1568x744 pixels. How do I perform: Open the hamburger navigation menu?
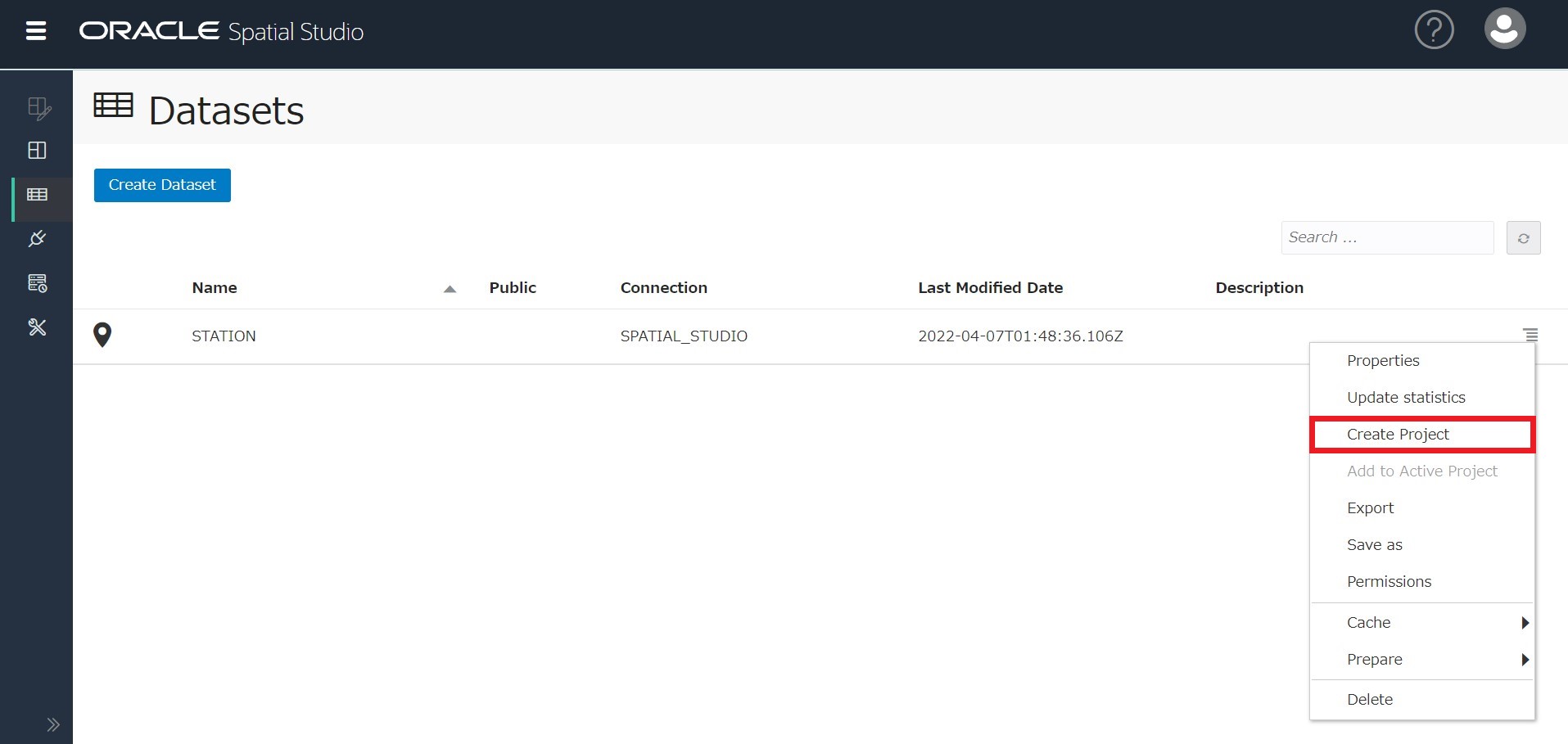(36, 31)
